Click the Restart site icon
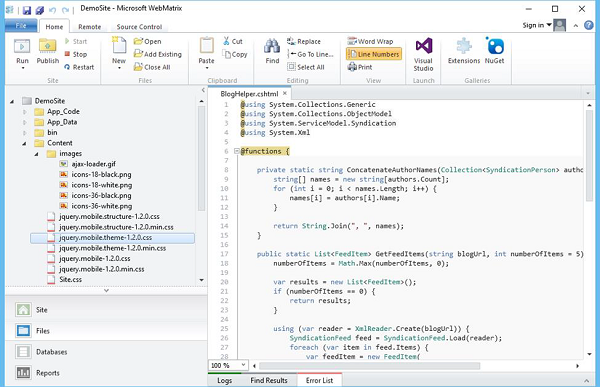 click(67, 67)
